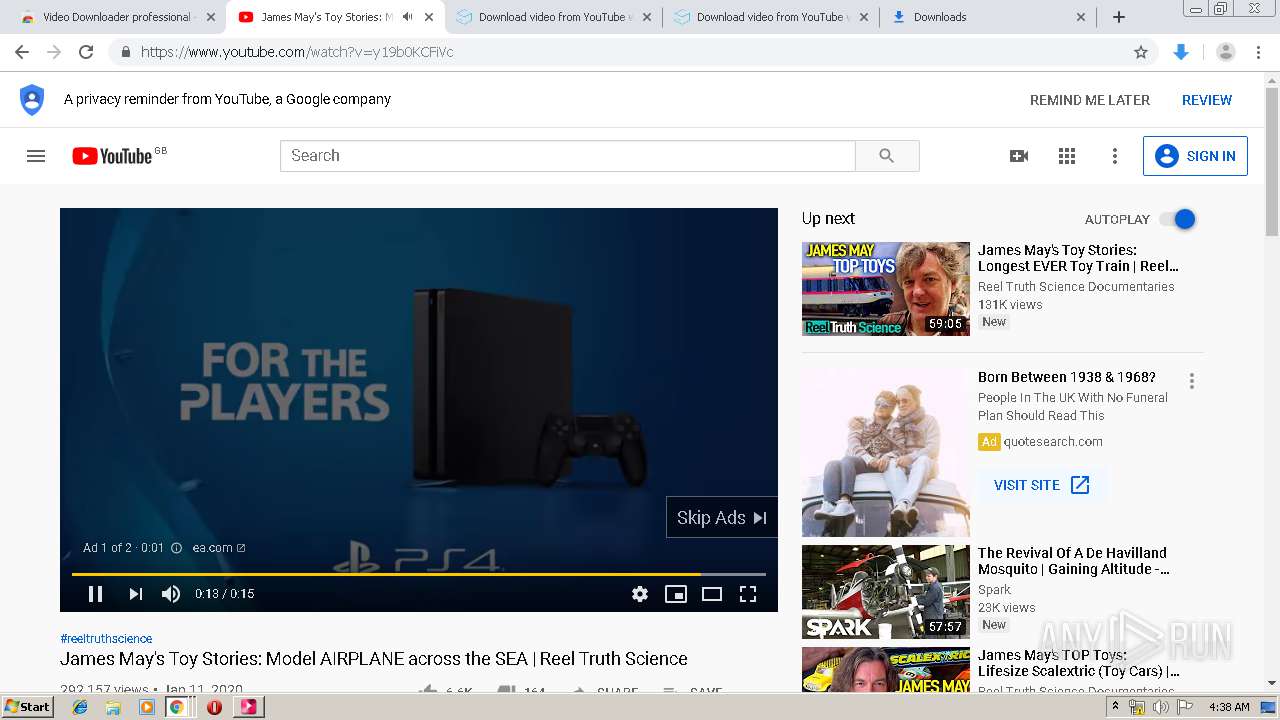Bookmark page with the star icon
This screenshot has width=1280, height=720.
1141,52
